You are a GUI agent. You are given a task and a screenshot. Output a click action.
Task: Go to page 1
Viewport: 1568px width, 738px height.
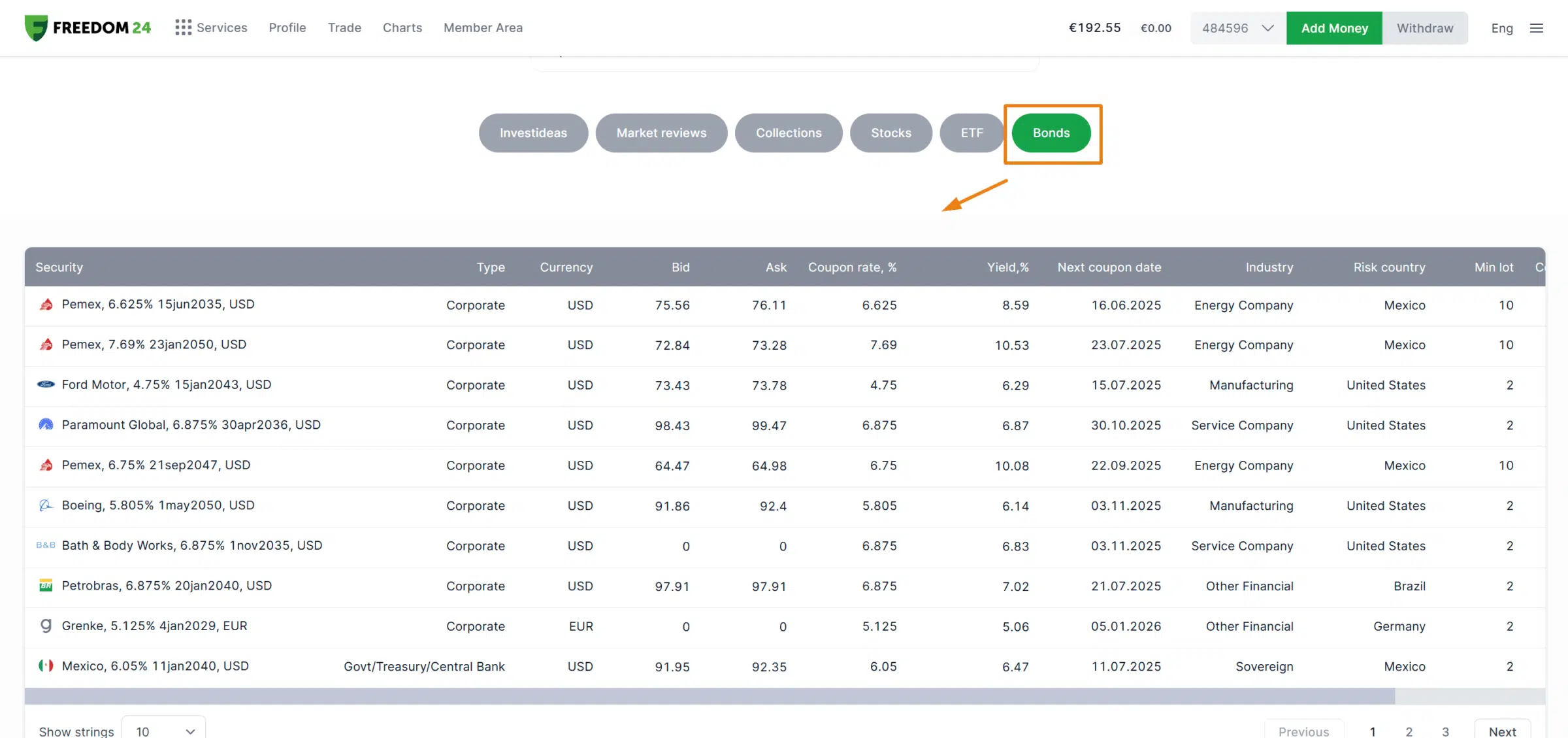[x=1373, y=731]
